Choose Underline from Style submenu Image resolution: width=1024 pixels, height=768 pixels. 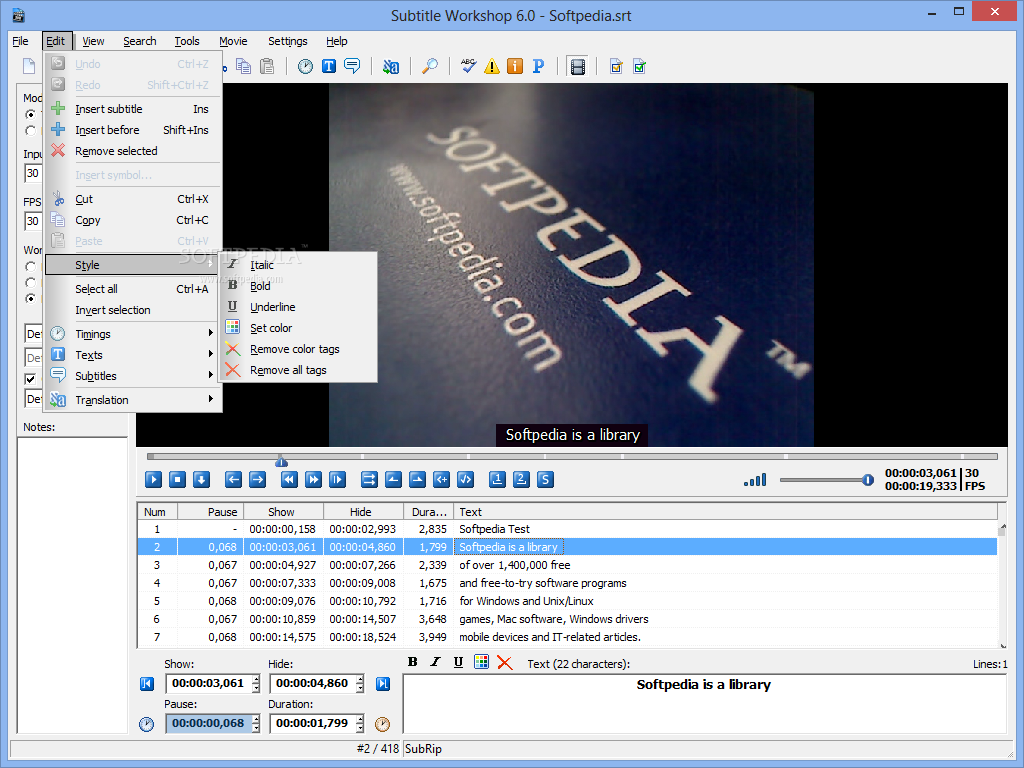click(300, 307)
